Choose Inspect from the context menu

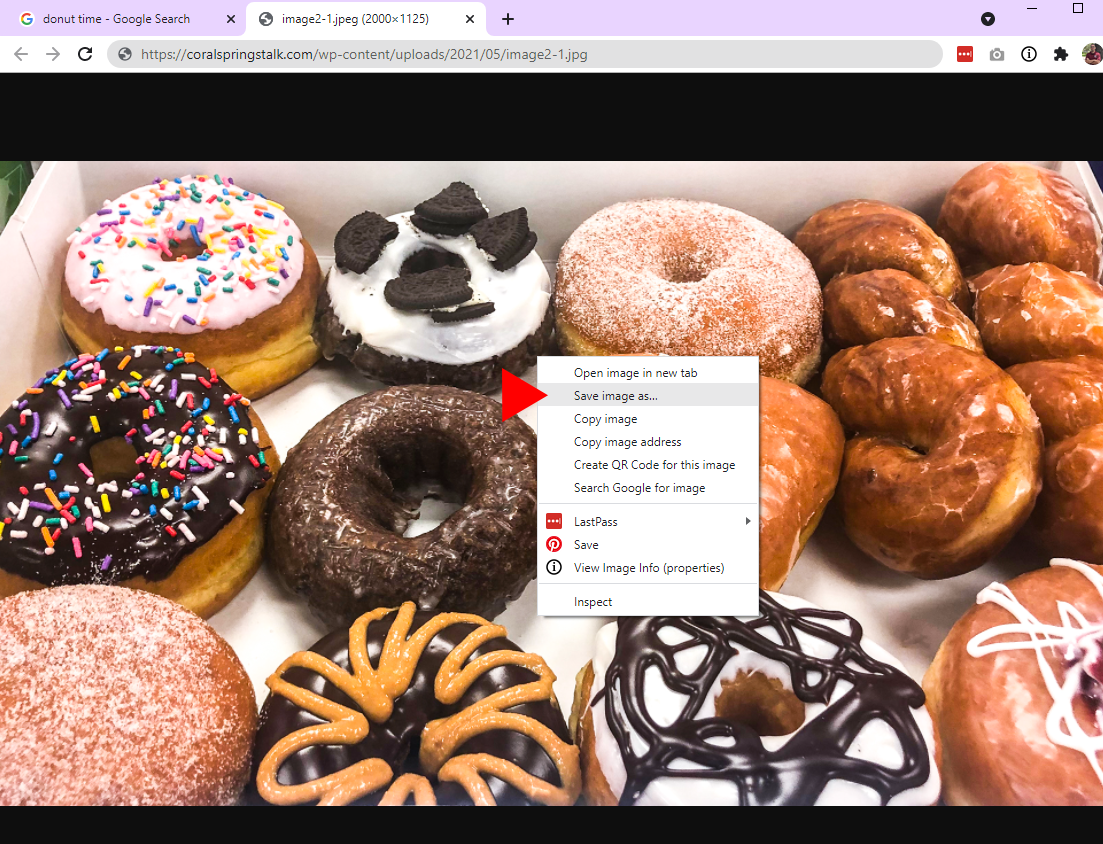[648, 602]
